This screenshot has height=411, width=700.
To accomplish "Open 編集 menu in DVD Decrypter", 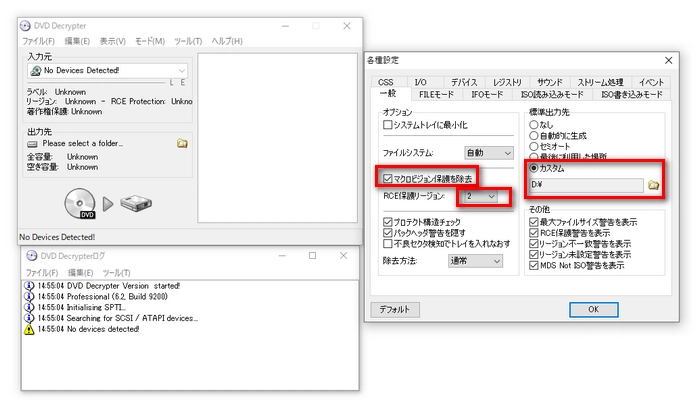I will coord(77,41).
